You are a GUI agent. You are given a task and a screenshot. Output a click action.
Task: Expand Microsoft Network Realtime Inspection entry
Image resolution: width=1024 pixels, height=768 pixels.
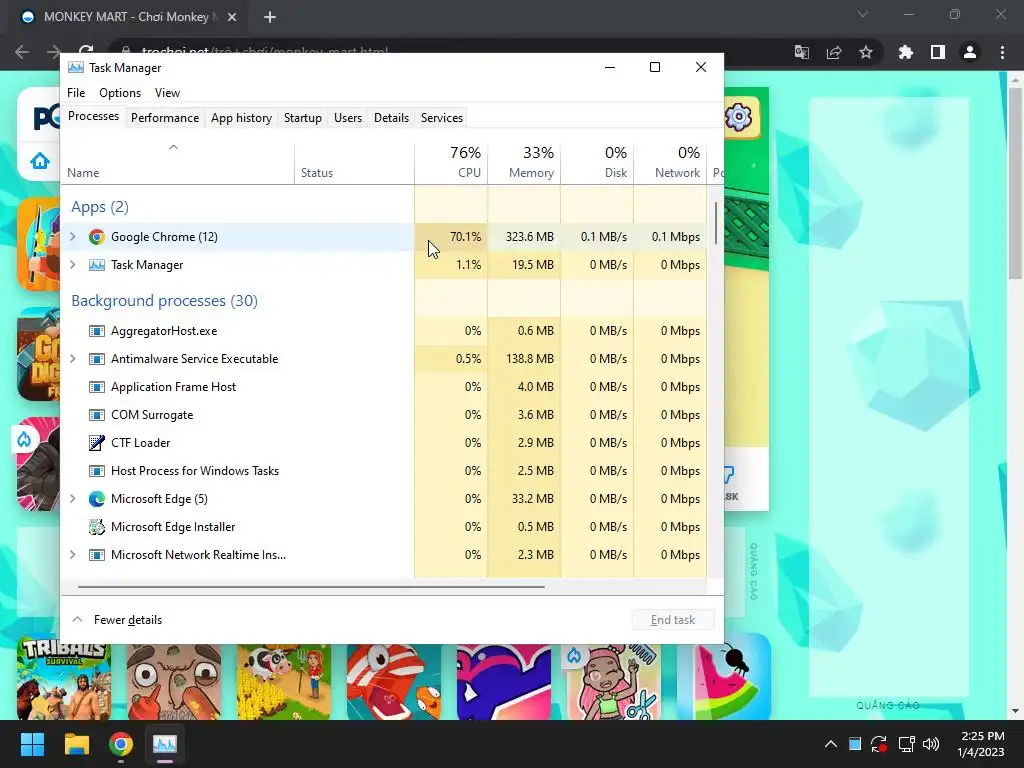[x=73, y=555]
